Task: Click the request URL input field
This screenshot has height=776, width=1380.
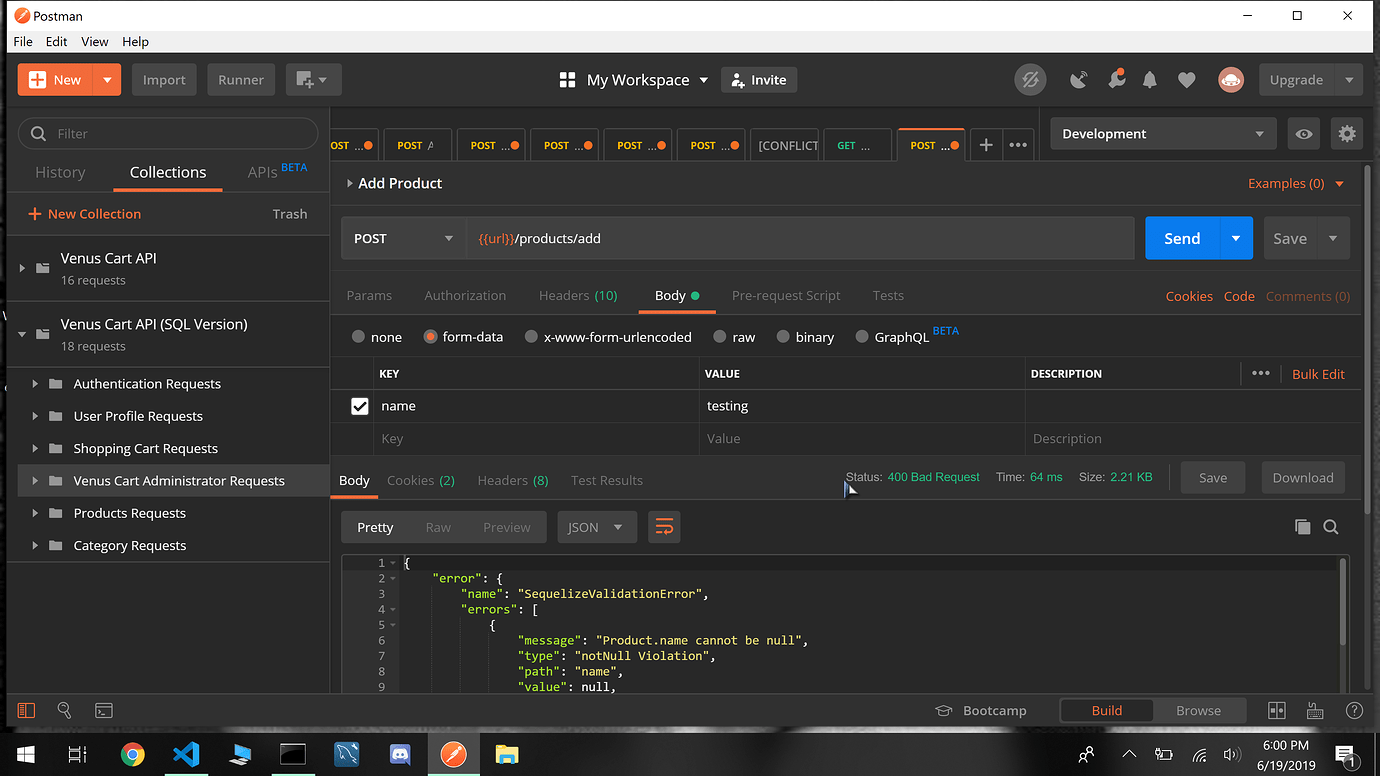Action: coord(800,239)
